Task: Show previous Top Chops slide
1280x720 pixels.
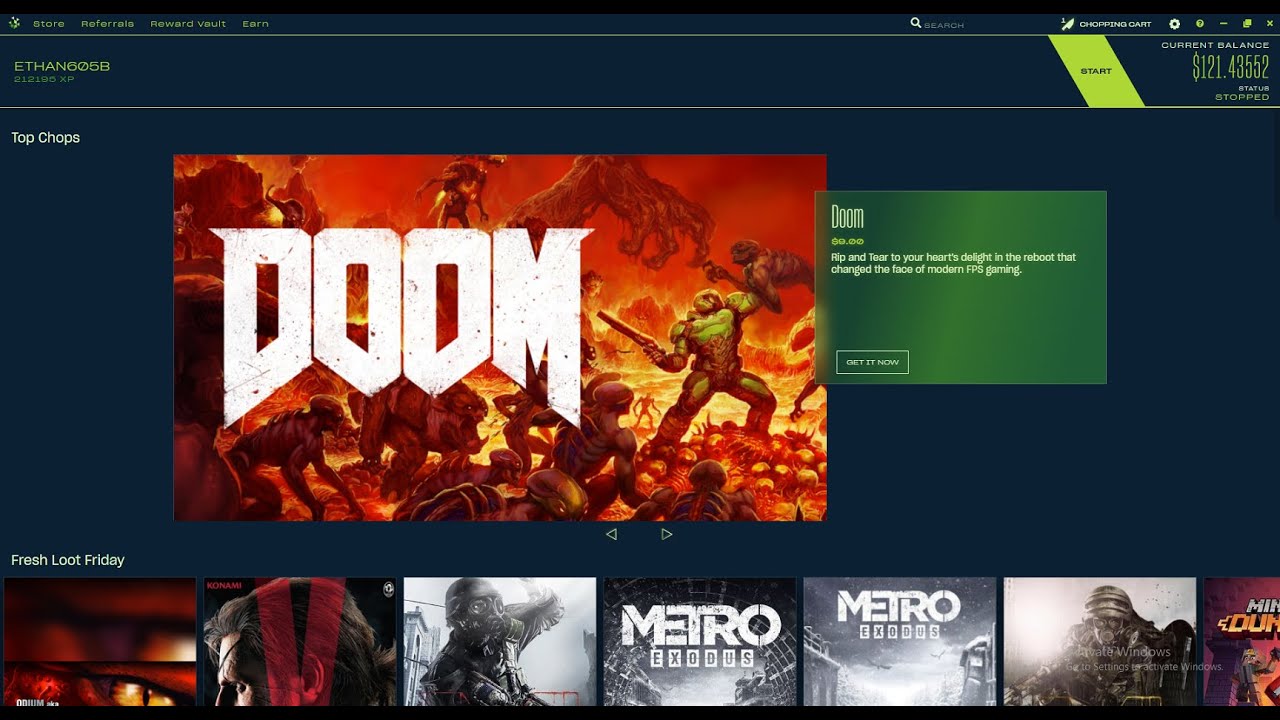Action: point(611,534)
